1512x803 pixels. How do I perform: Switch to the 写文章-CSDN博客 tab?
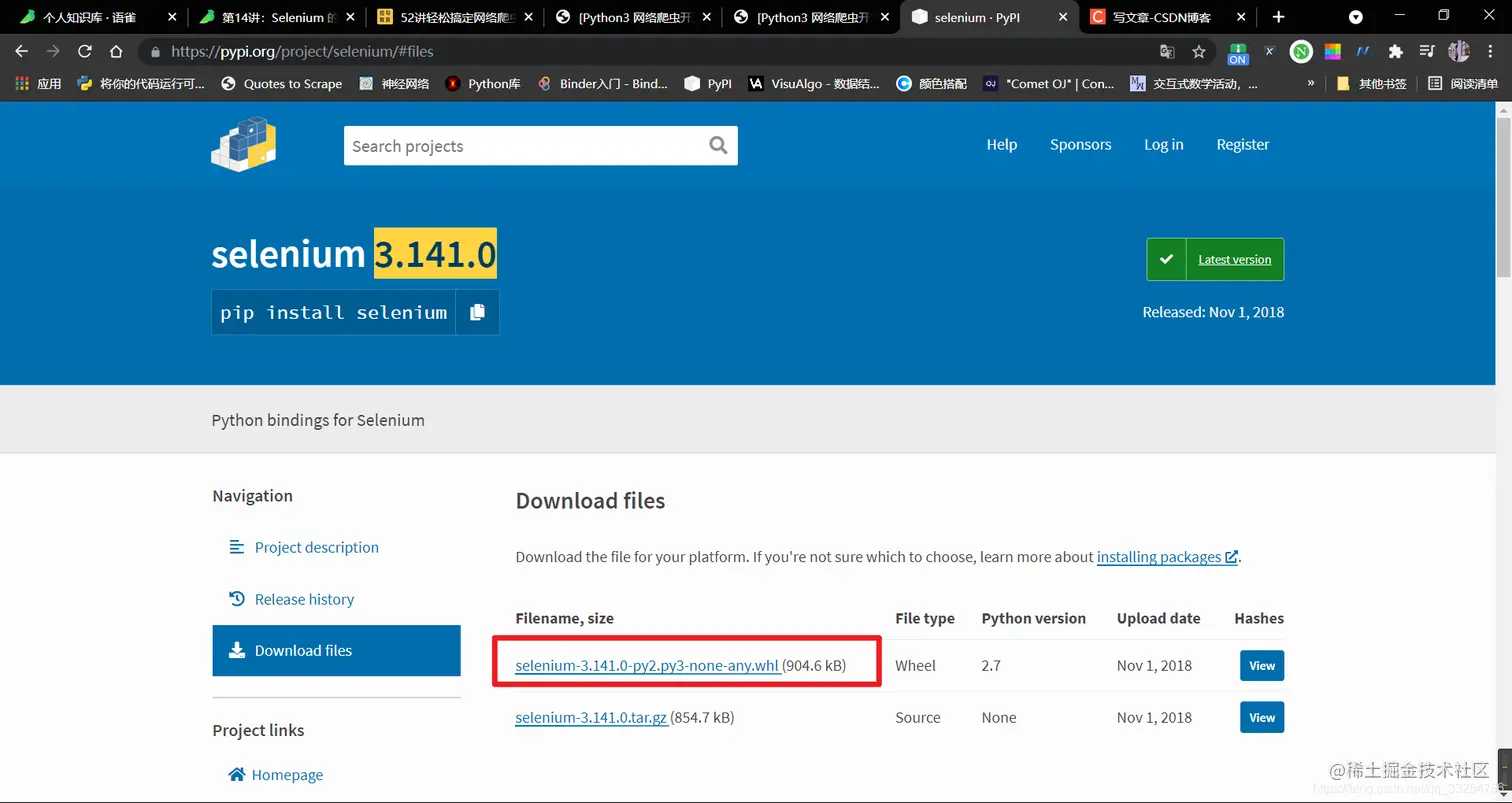[x=1168, y=17]
